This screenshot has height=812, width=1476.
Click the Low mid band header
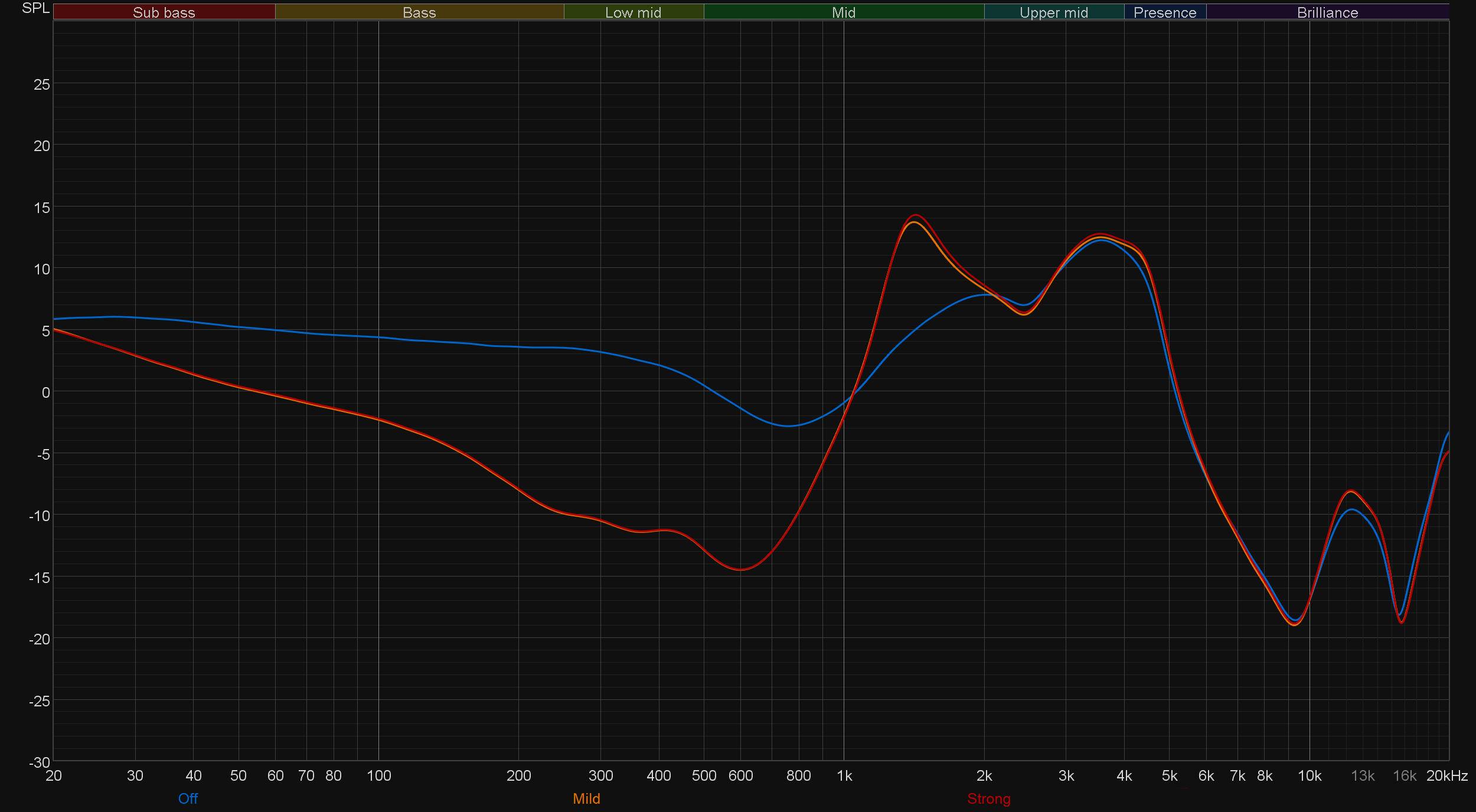point(633,12)
